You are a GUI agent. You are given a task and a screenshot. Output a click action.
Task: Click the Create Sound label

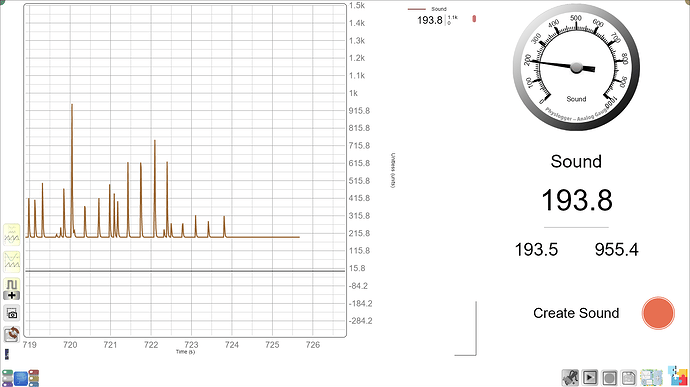pos(576,313)
